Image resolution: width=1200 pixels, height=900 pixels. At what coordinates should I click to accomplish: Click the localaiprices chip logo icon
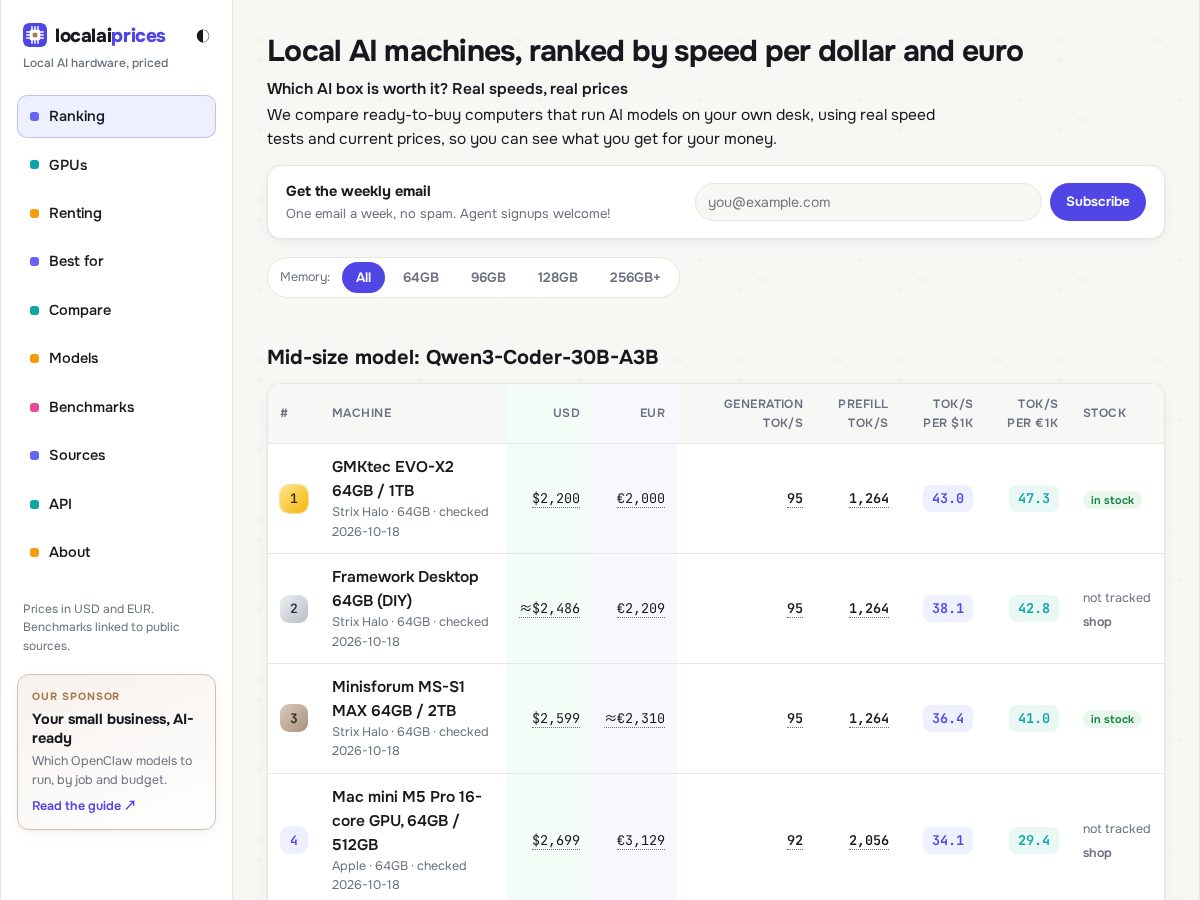pos(35,35)
